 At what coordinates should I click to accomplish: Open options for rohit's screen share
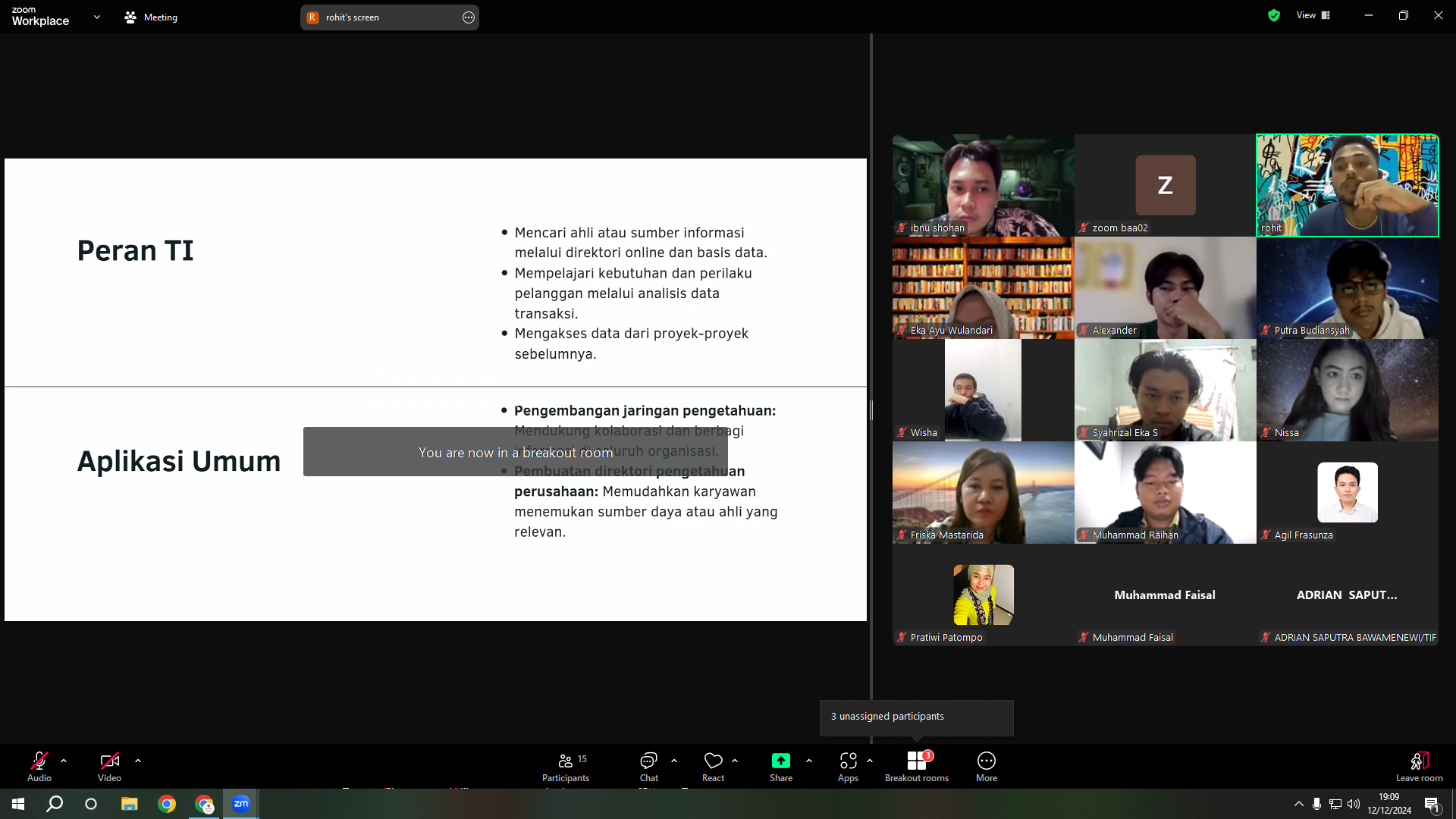[469, 17]
